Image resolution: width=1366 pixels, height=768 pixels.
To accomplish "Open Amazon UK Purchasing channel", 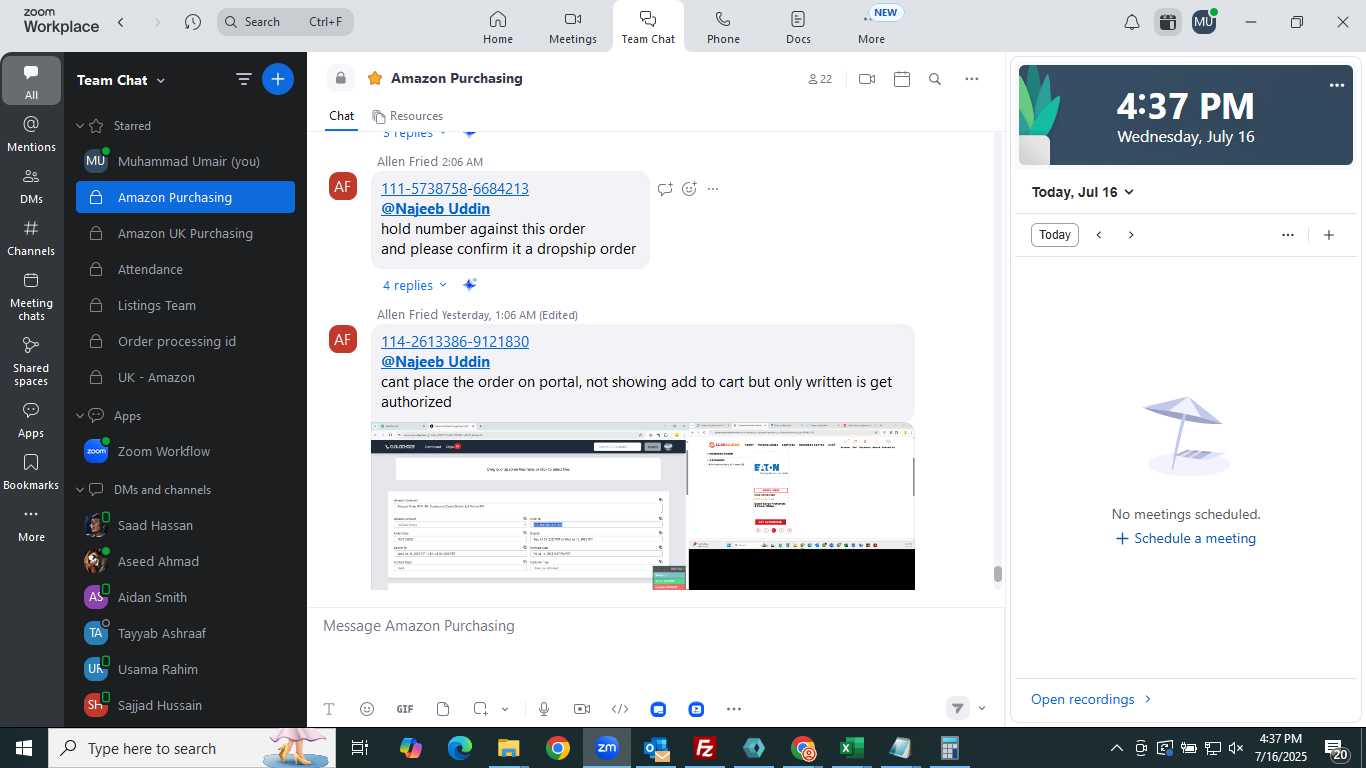I will [x=185, y=234].
